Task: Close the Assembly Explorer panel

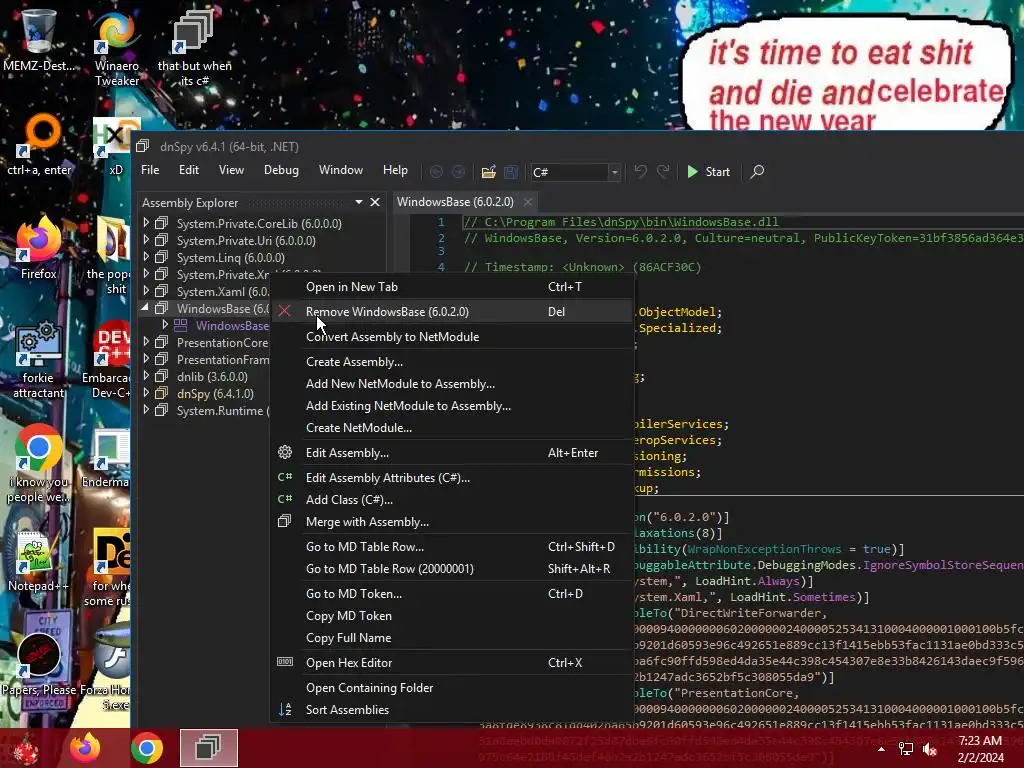Action: 375,202
